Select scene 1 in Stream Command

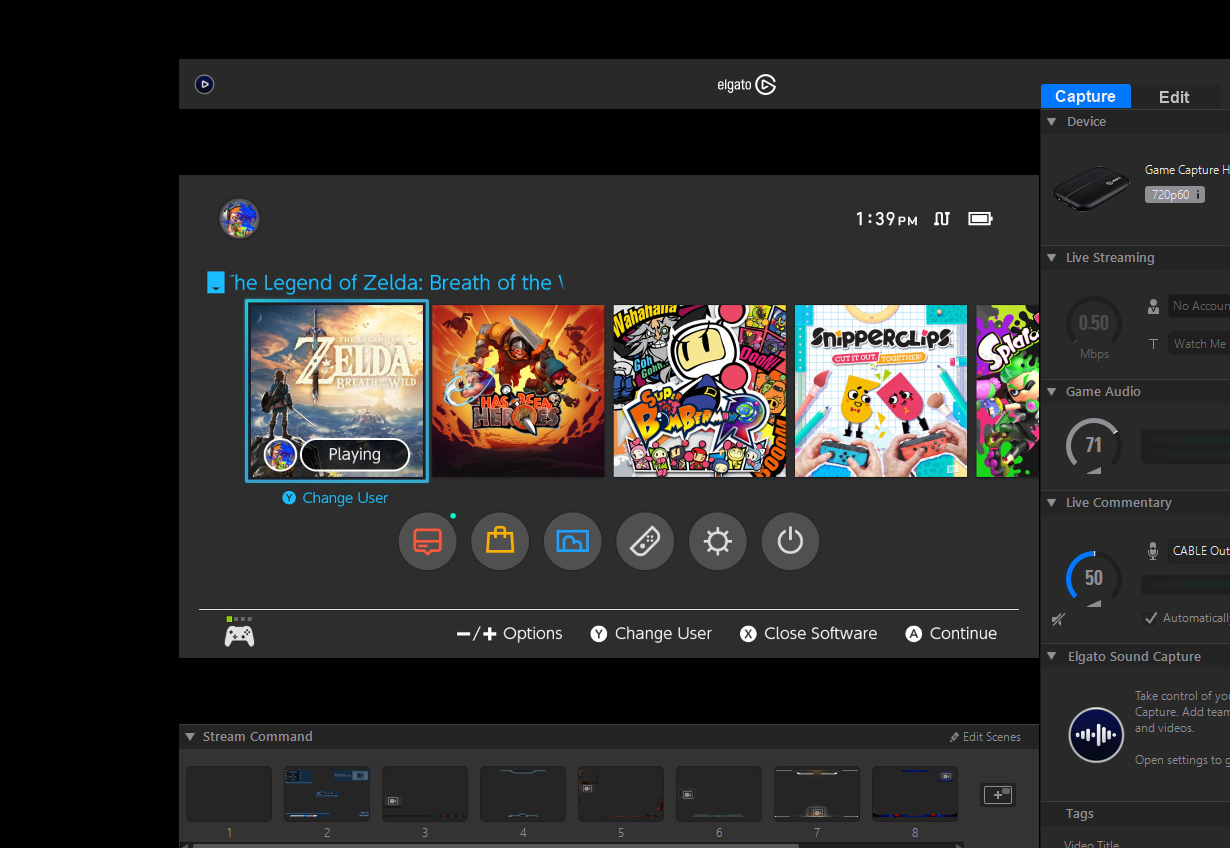point(229,794)
